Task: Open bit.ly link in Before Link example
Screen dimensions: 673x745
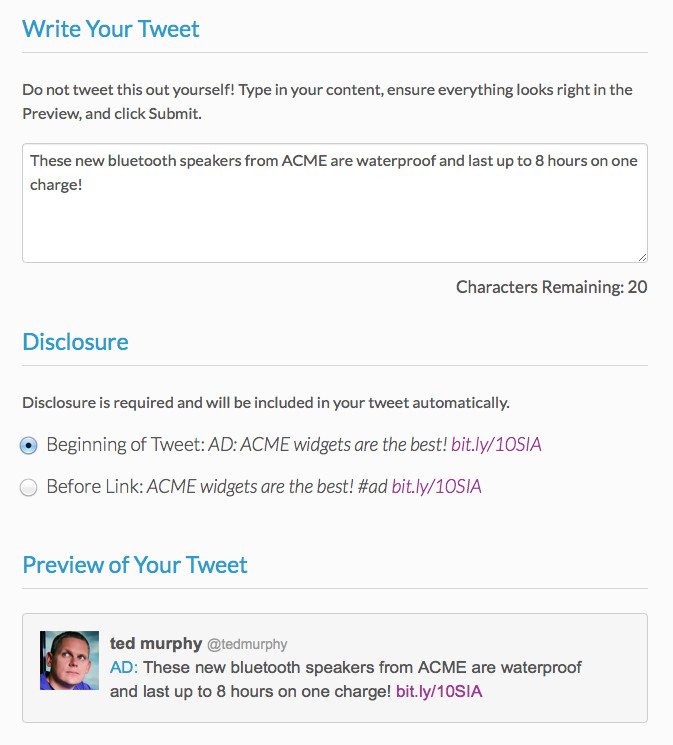Action: pos(436,487)
